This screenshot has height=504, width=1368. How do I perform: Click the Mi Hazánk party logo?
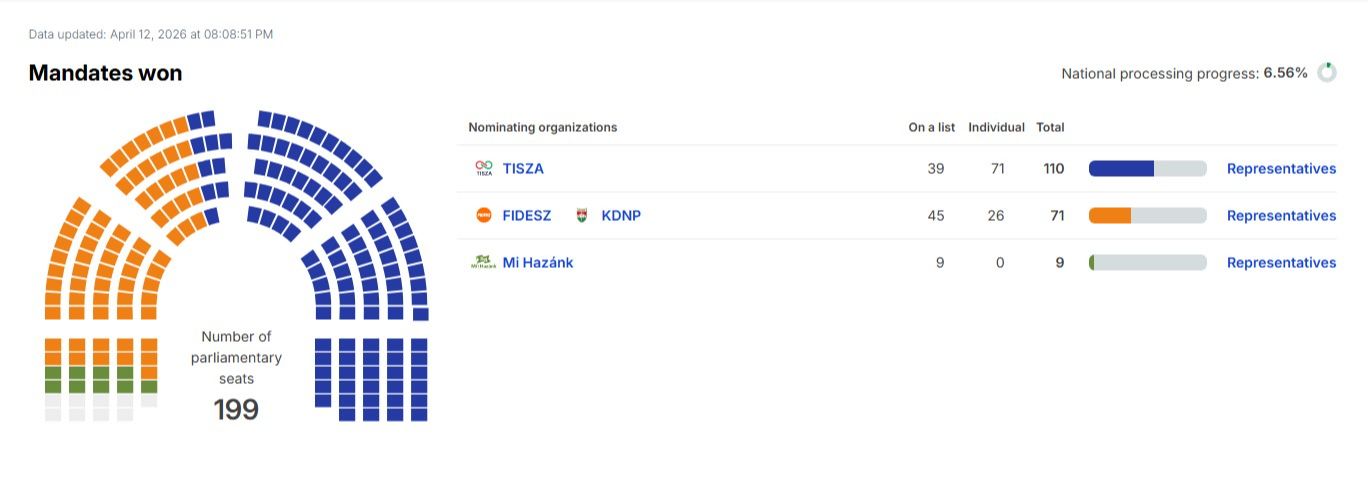(x=484, y=262)
